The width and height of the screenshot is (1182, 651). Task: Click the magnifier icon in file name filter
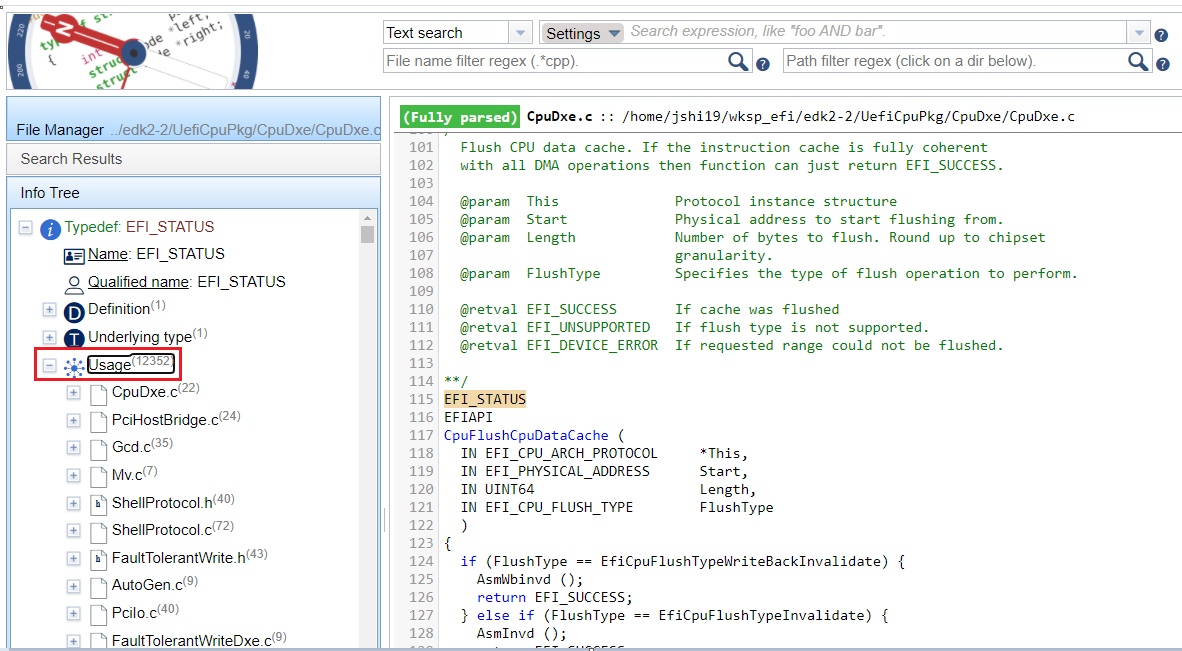738,62
